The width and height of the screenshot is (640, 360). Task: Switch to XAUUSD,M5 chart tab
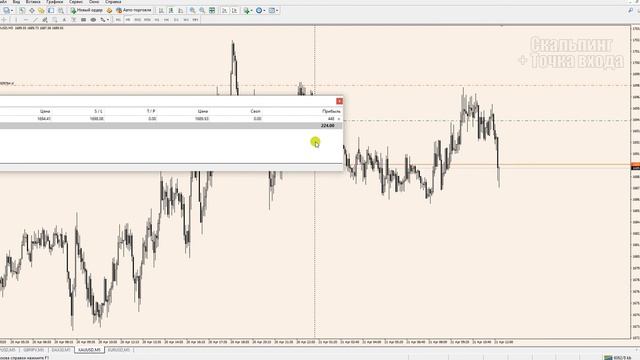tap(89, 350)
